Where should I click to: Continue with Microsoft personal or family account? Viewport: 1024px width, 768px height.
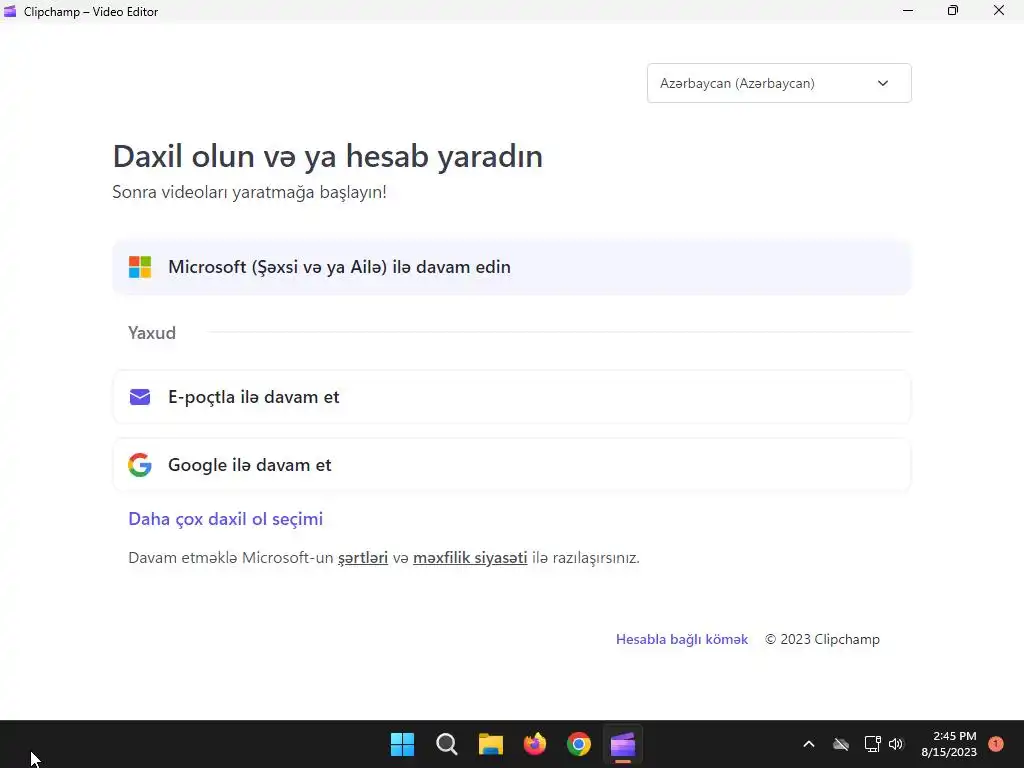point(511,267)
